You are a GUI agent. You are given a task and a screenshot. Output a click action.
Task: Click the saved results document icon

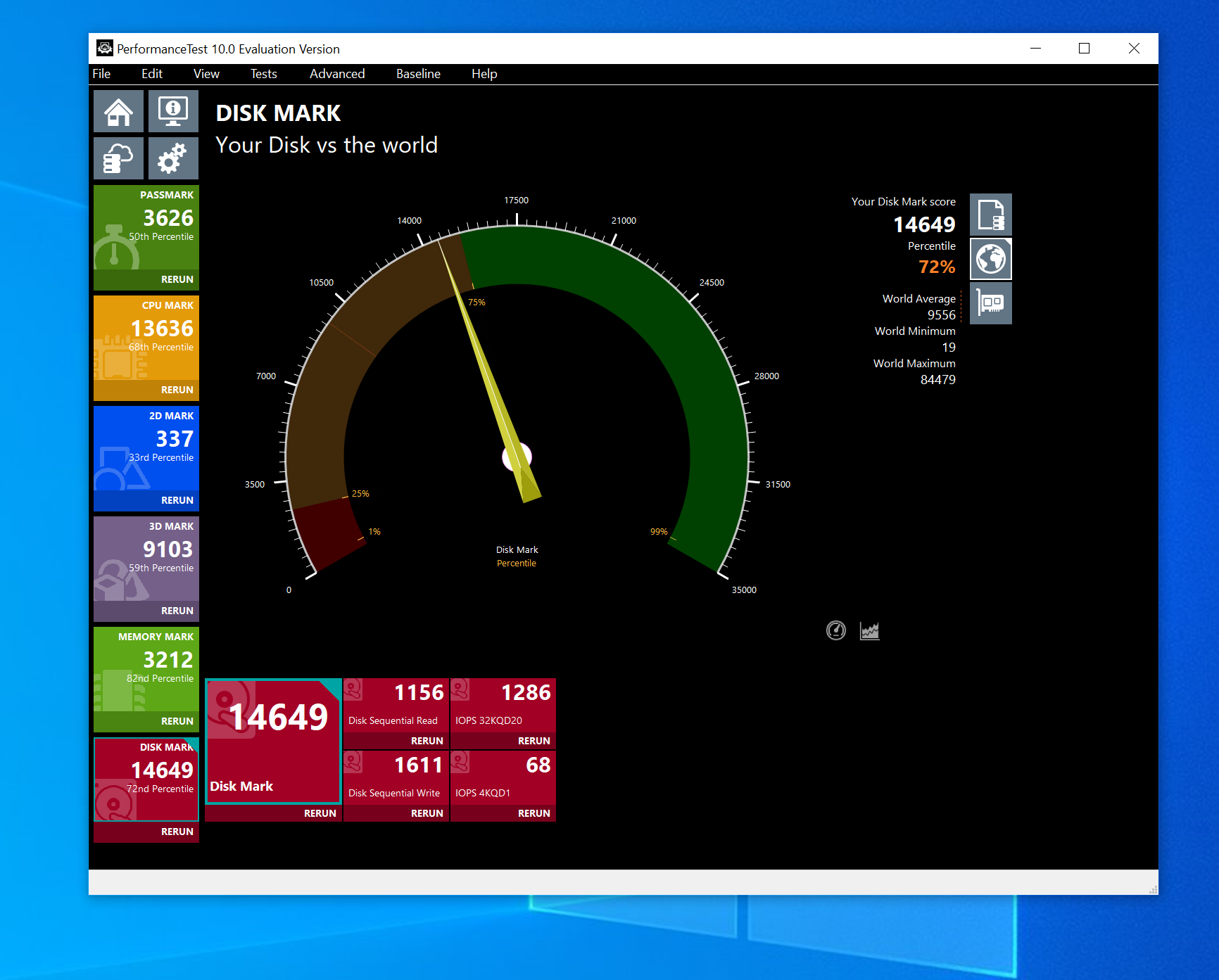point(991,215)
